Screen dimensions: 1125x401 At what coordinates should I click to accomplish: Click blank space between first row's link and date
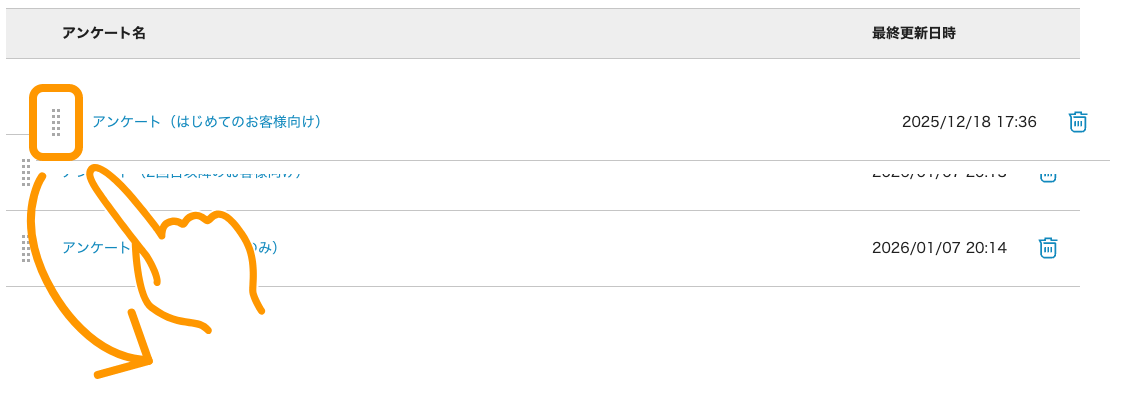[600, 122]
